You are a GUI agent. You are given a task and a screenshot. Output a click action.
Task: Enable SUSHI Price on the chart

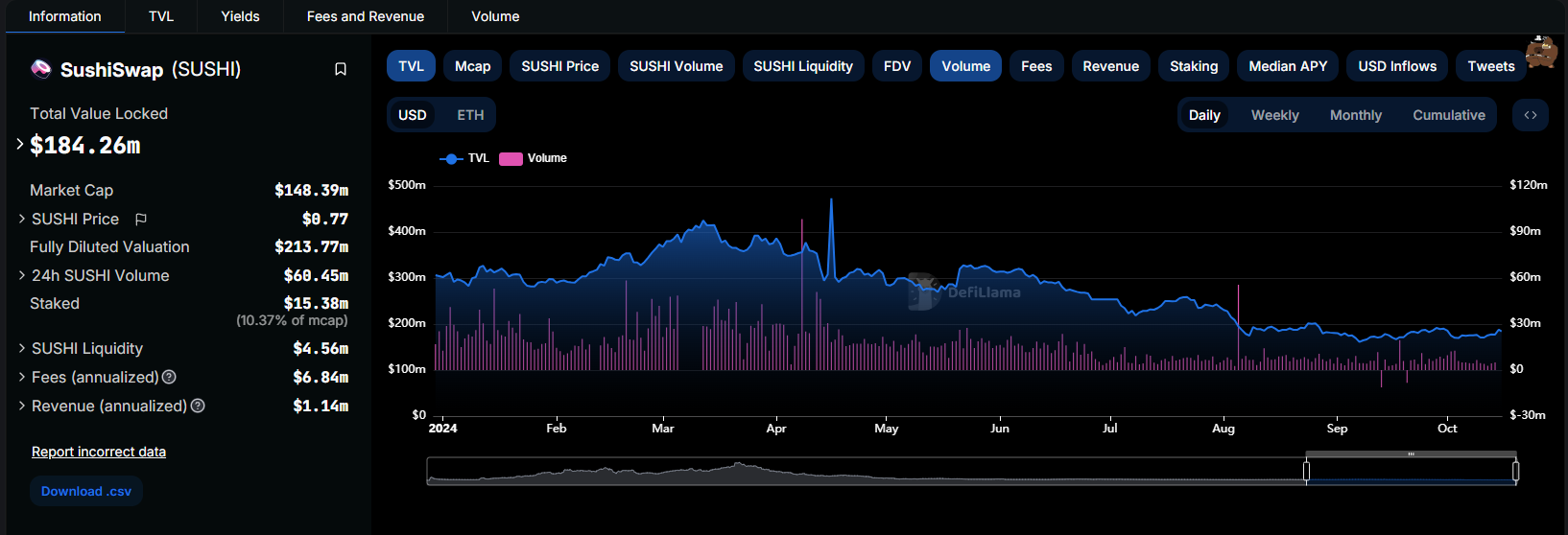point(559,66)
